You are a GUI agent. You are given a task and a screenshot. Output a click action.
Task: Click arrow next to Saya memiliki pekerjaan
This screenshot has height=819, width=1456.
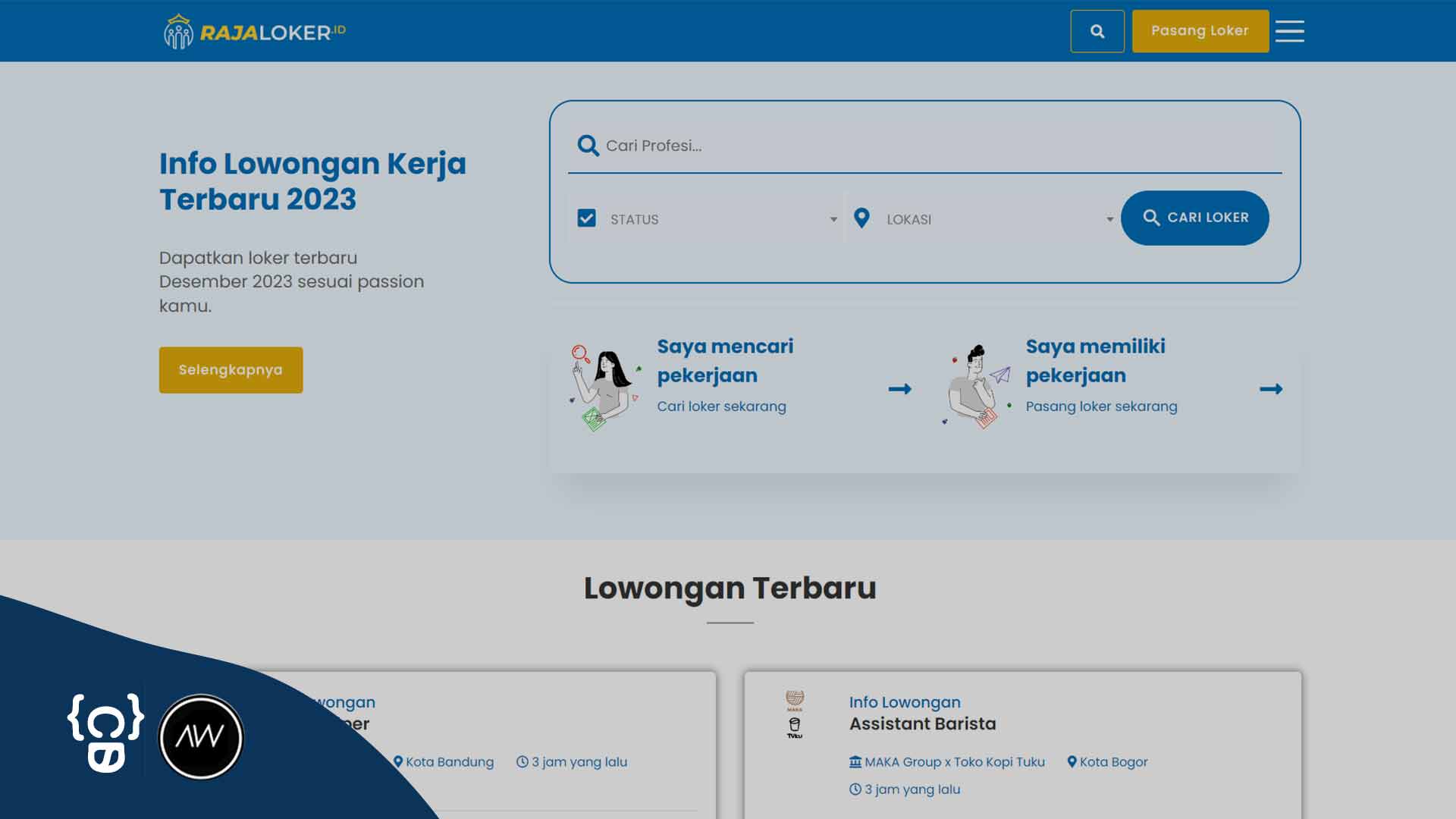1271,389
